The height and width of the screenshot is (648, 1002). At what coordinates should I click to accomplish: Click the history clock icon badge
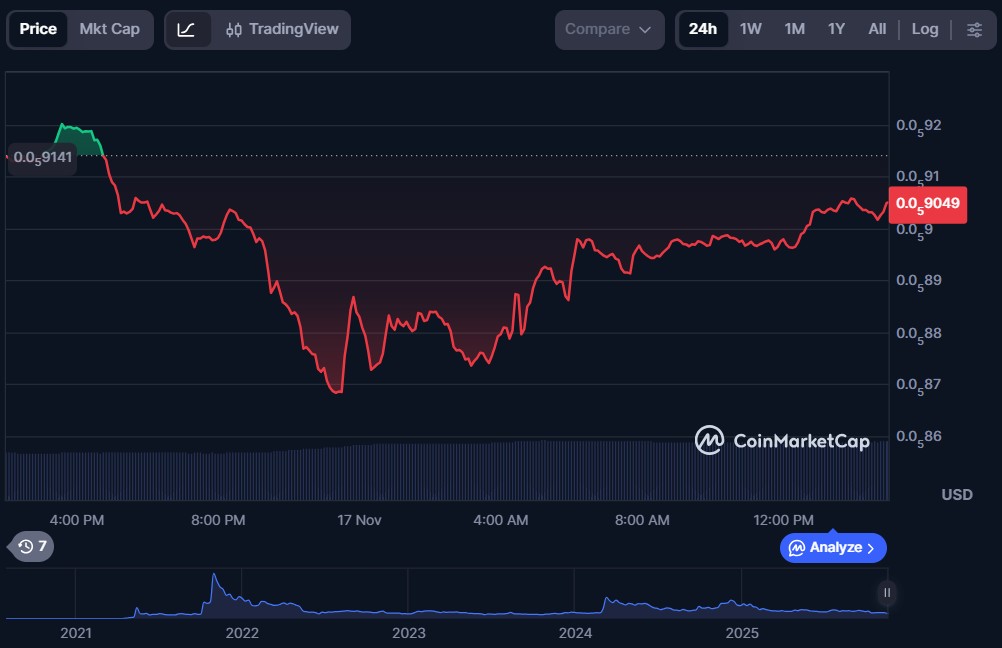pyautogui.click(x=31, y=546)
